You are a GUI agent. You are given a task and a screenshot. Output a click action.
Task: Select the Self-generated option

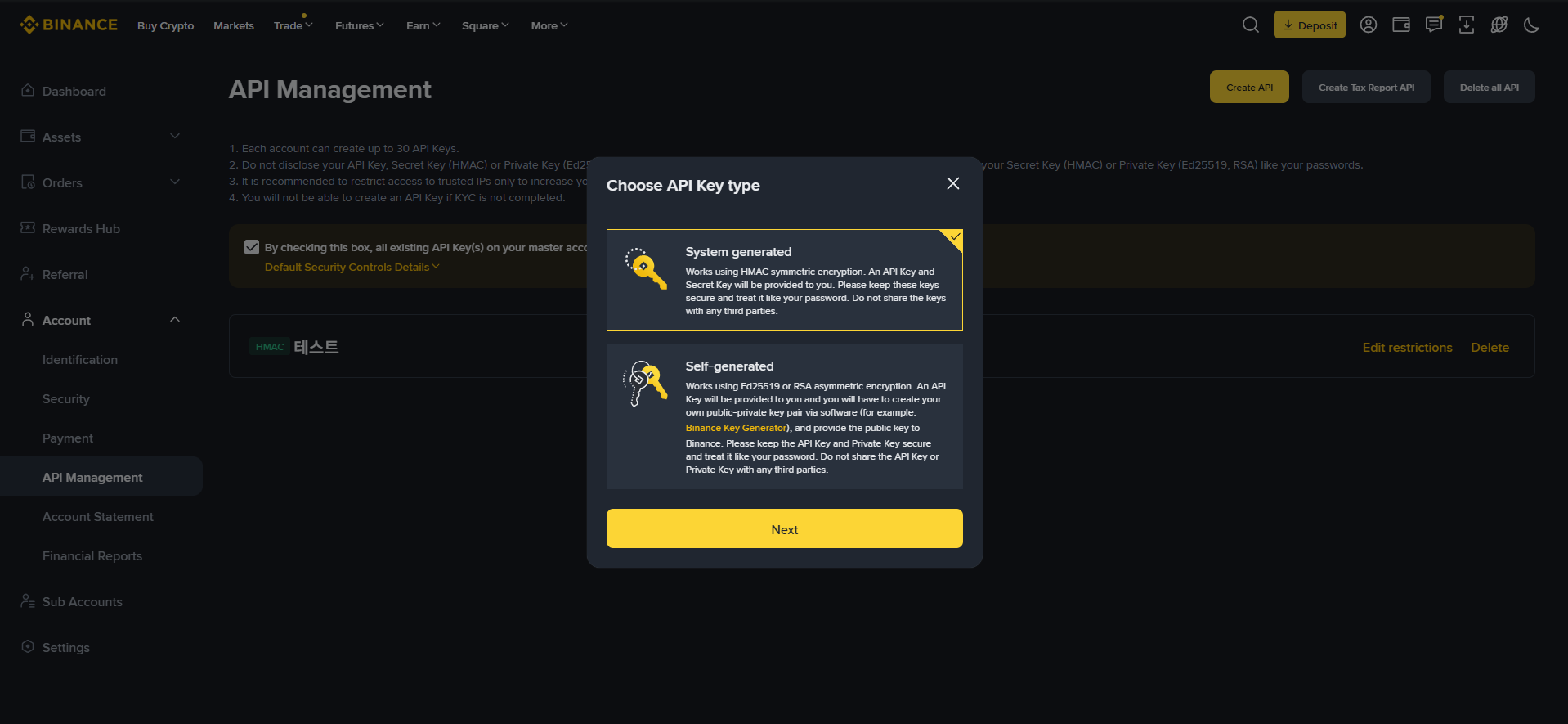(x=785, y=416)
